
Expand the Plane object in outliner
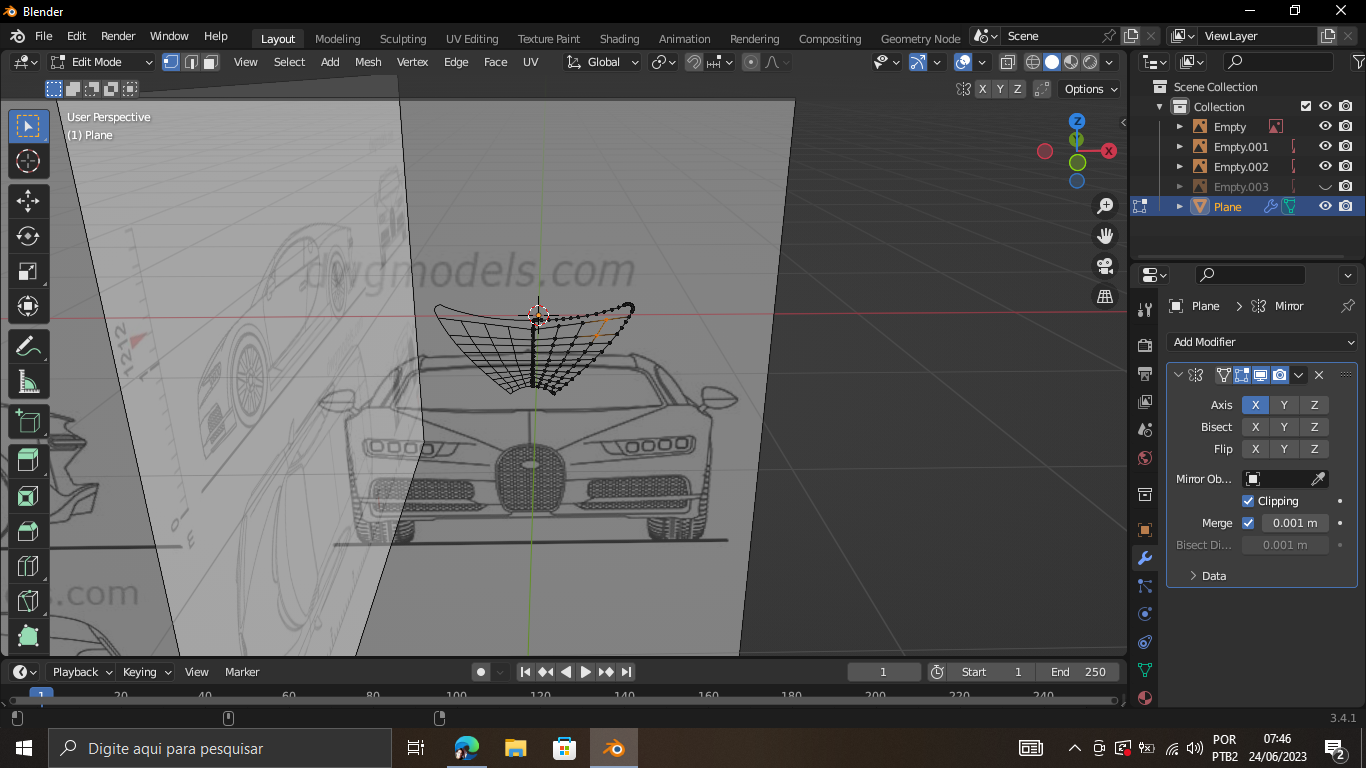(1180, 207)
